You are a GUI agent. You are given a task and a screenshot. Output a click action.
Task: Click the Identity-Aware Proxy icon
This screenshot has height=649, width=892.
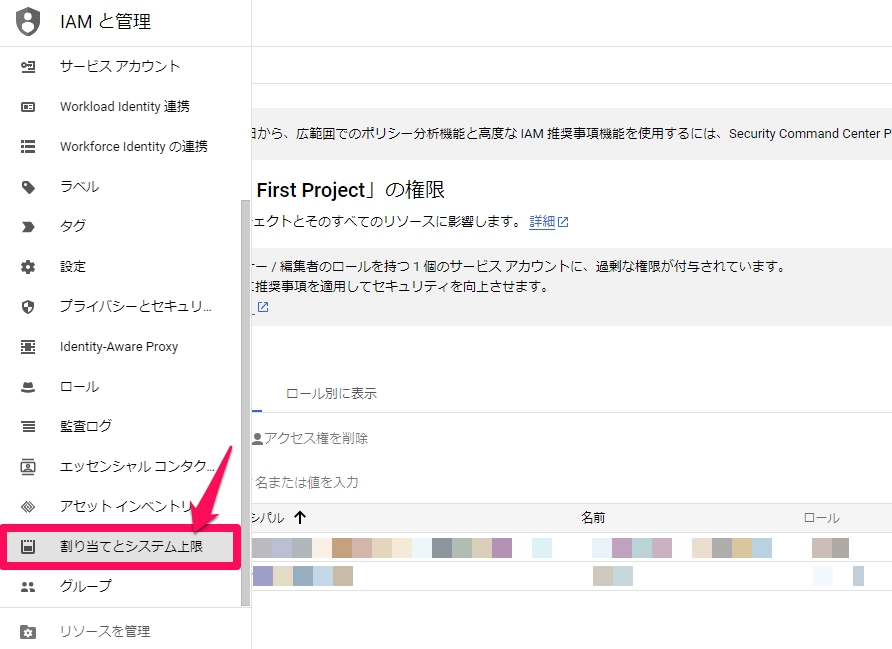pos(28,347)
